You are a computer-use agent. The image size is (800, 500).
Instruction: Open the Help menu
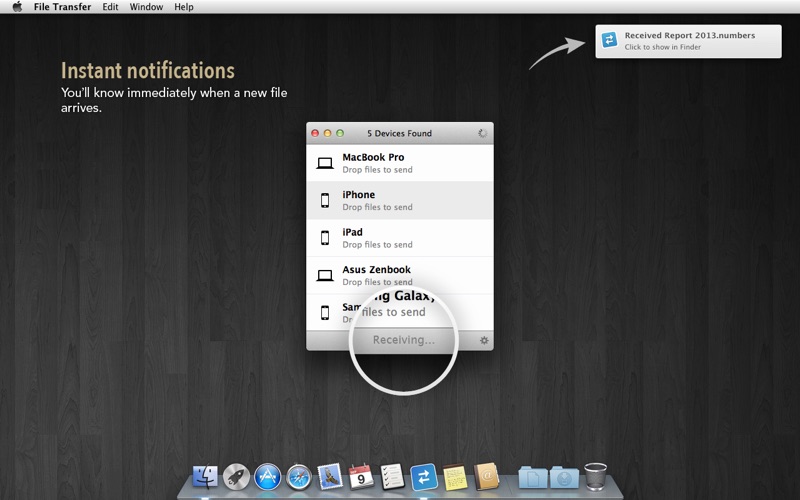[x=184, y=7]
